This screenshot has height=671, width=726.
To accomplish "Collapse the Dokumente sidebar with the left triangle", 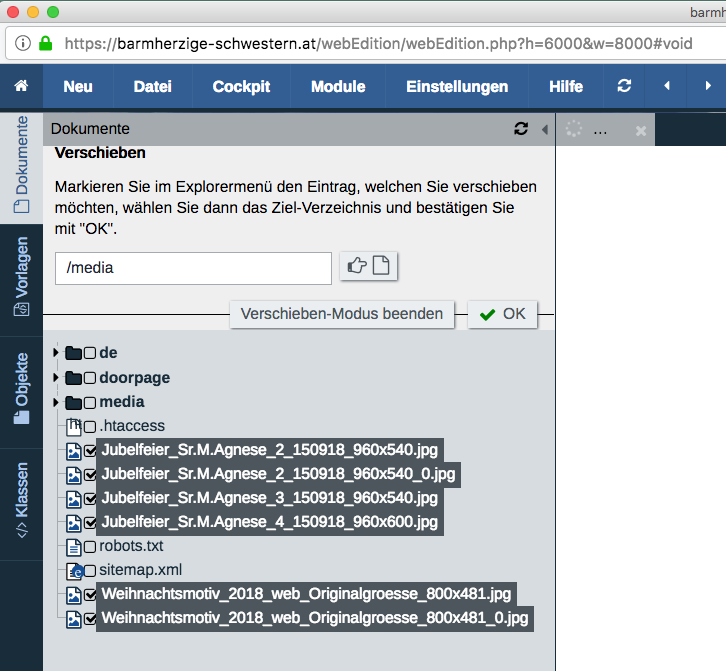I will pyautogui.click(x=545, y=129).
